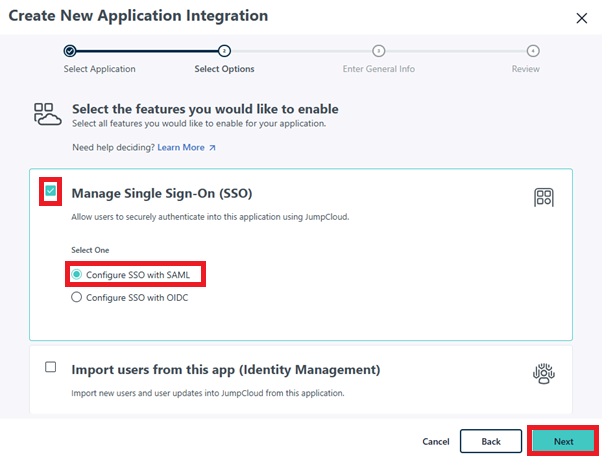Close the Create New Application Integration dialog
This screenshot has width=602, height=457.
[x=582, y=18]
